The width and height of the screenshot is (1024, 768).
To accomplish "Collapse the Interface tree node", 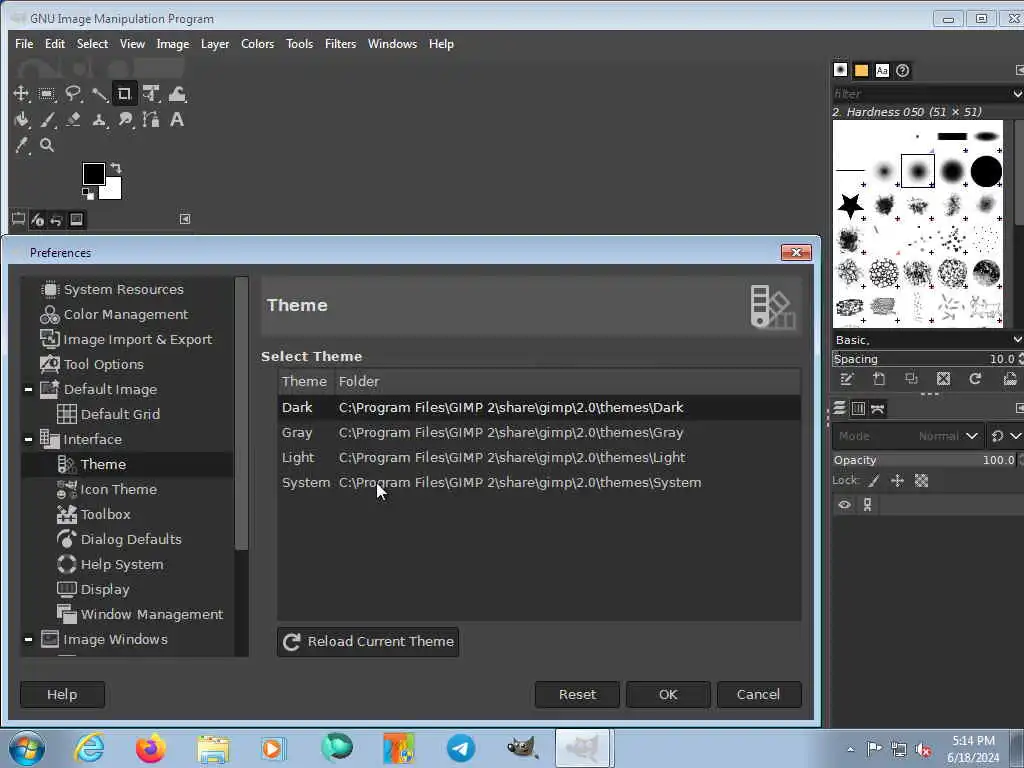I will pyautogui.click(x=28, y=440).
